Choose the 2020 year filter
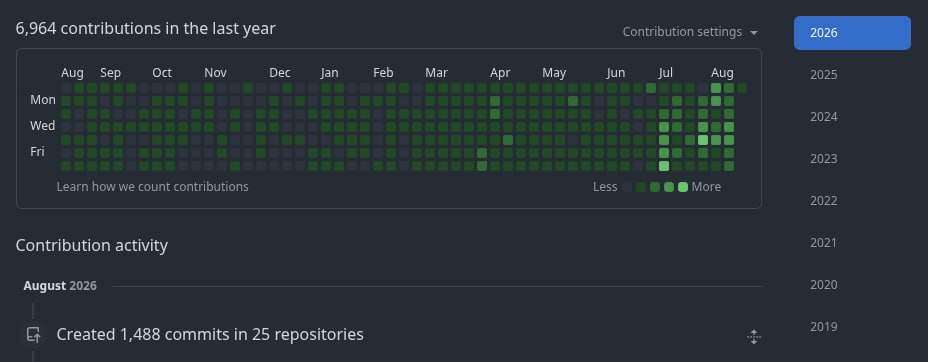Screen dimensions: 928x362 click(x=824, y=285)
